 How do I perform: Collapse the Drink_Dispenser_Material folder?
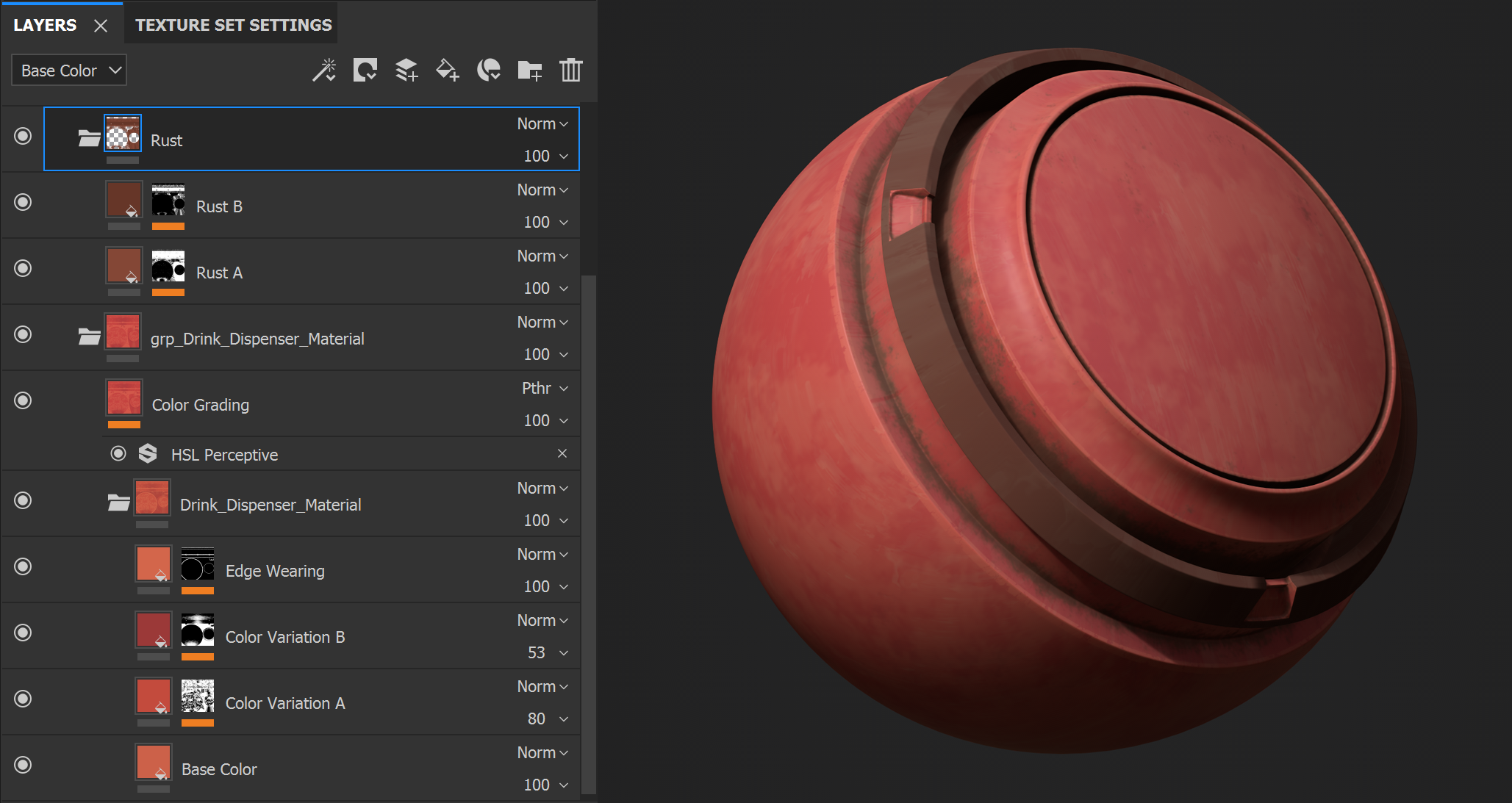(118, 503)
